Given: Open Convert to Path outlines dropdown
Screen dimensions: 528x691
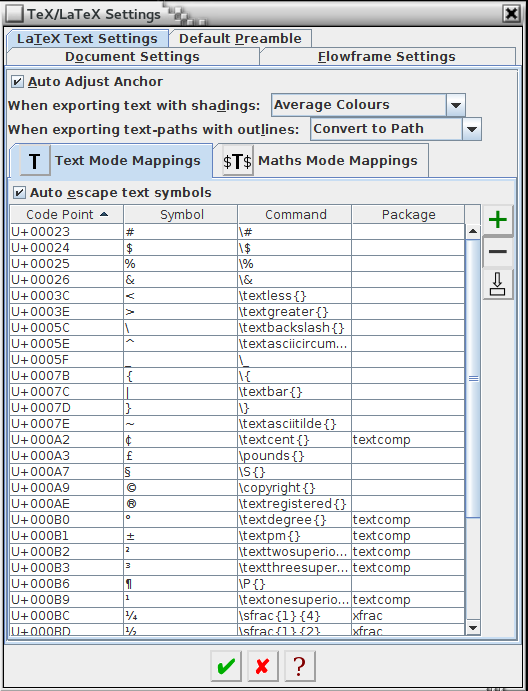Looking at the screenshot, I should click(x=472, y=129).
